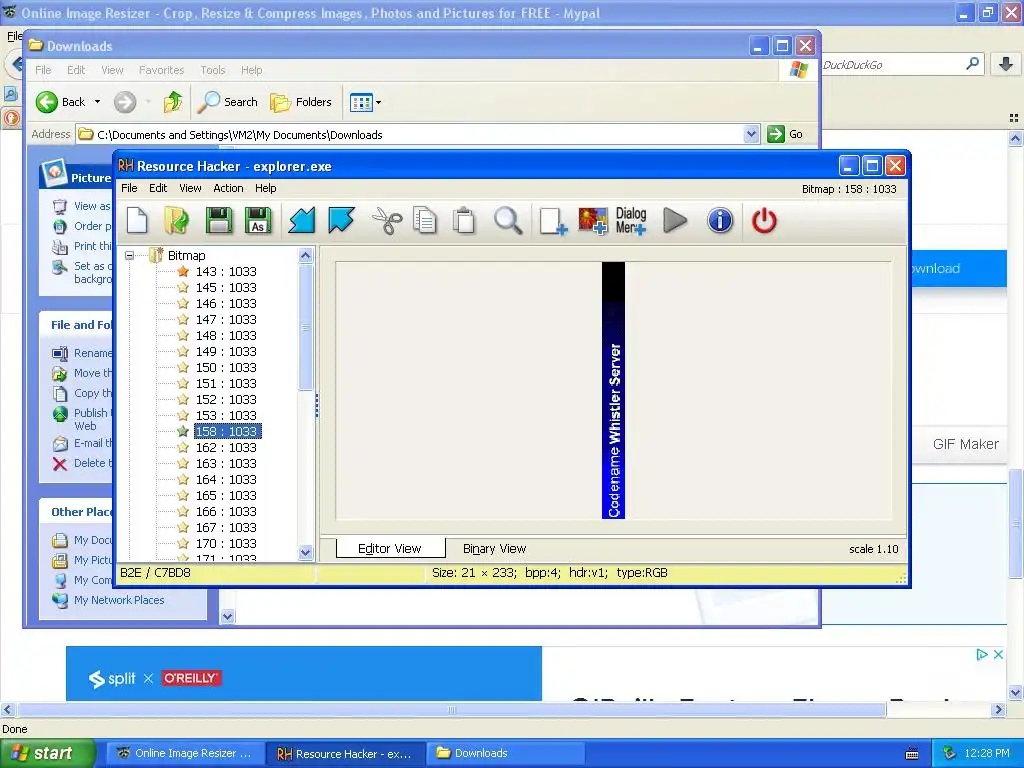Screen dimensions: 1024x768
Task: Click the Find magnifying glass icon in Resource Hacker
Action: click(507, 220)
